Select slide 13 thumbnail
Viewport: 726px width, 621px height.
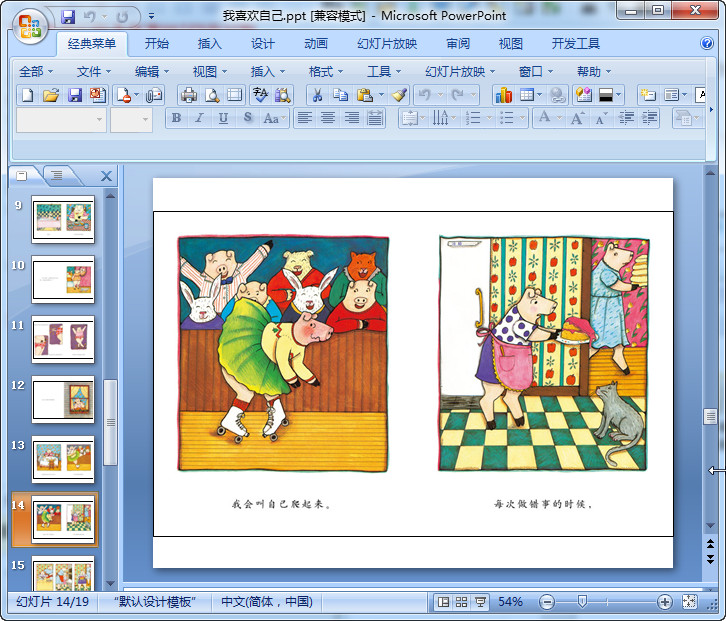[63, 459]
